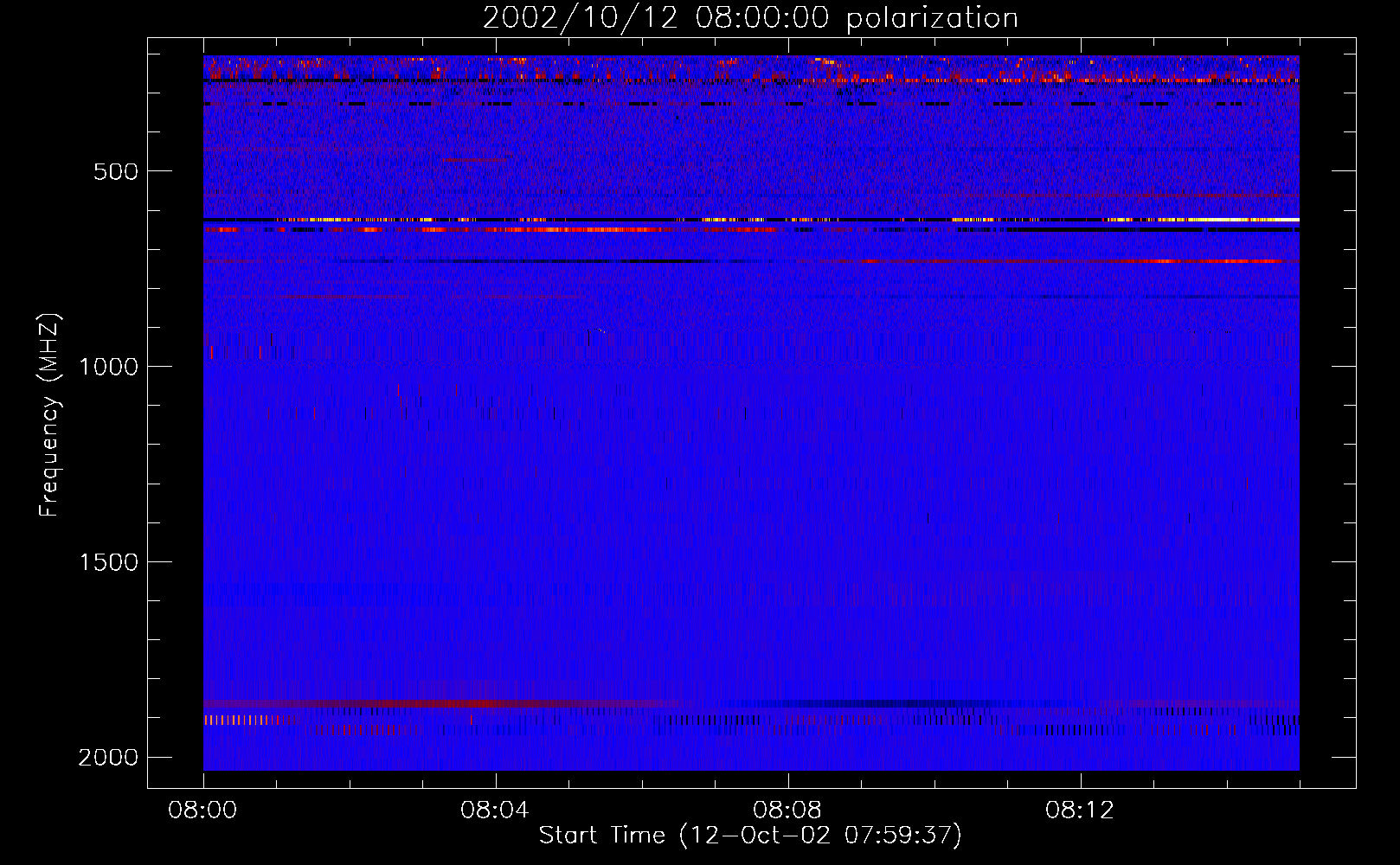This screenshot has width=1400, height=865.
Task: Click the 500 frequency tick label
Action: 116,171
